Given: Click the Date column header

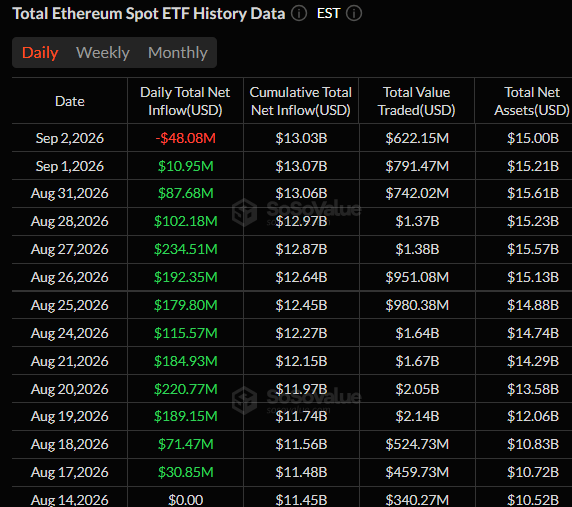Looking at the screenshot, I should (x=70, y=101).
